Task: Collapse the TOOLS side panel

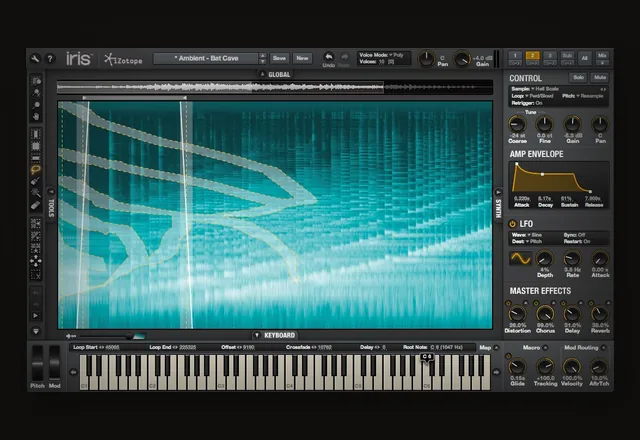Action: [x=51, y=191]
